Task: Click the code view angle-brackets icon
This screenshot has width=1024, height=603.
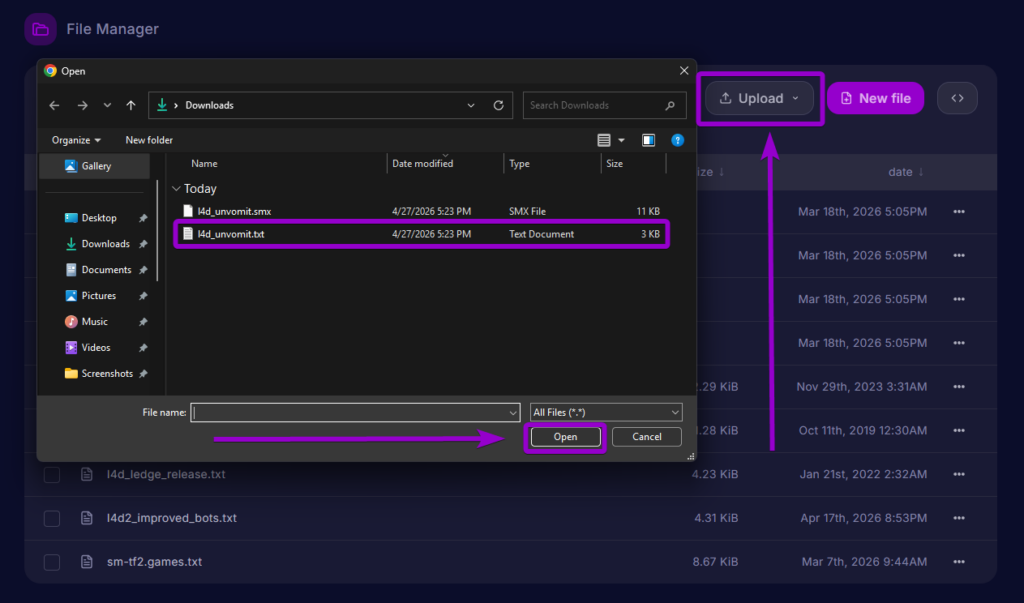Action: pos(957,97)
